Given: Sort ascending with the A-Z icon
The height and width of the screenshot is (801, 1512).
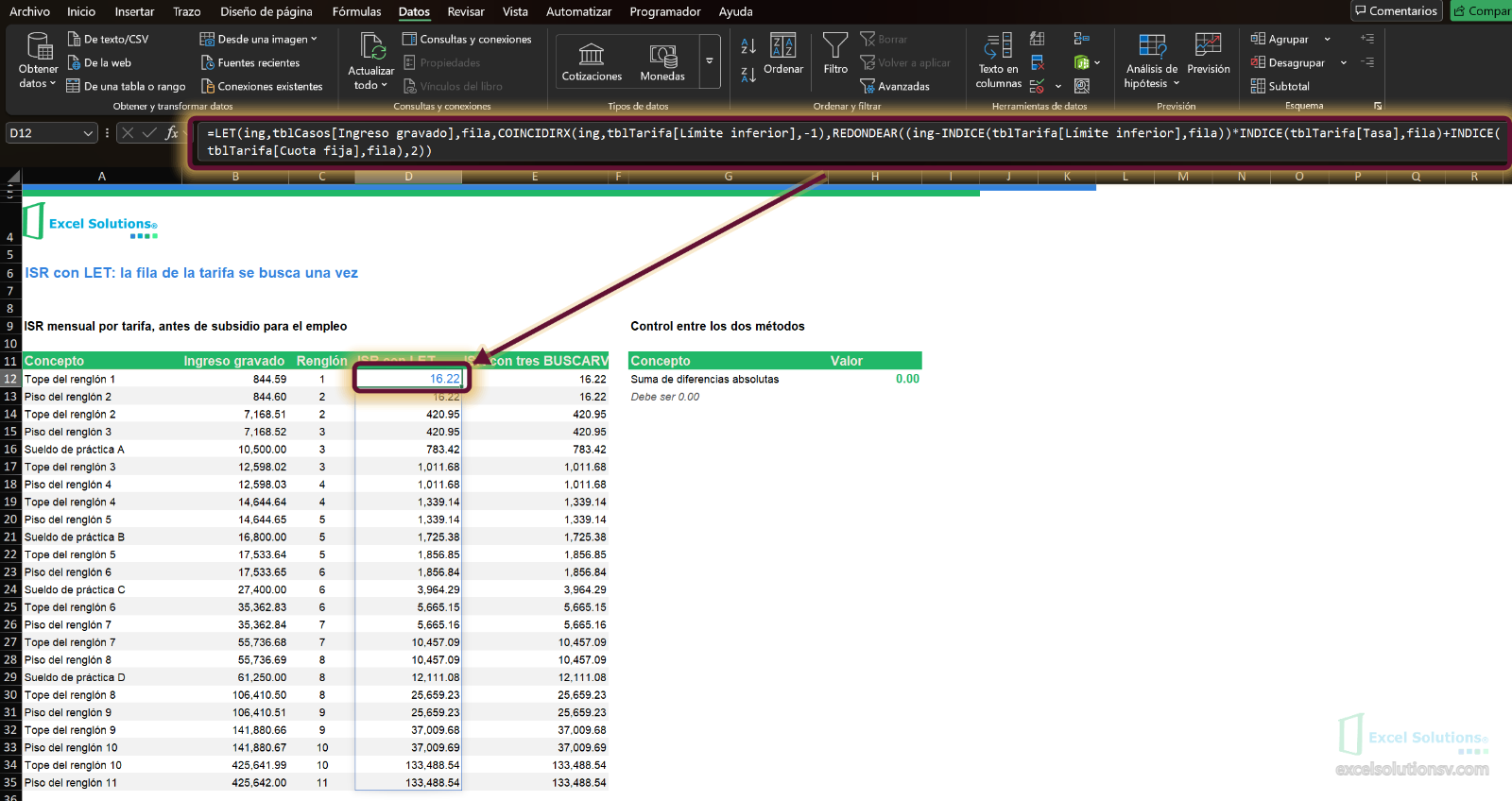Looking at the screenshot, I should [x=748, y=45].
